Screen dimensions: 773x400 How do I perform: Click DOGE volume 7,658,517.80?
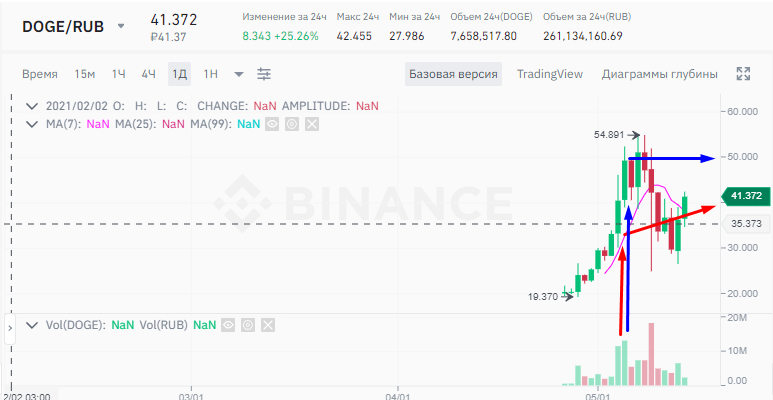point(484,36)
